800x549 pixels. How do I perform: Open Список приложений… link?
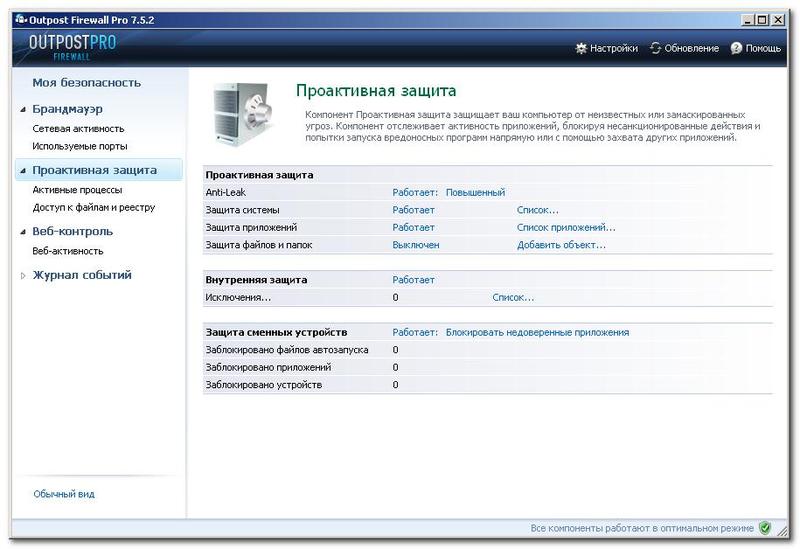(x=566, y=228)
